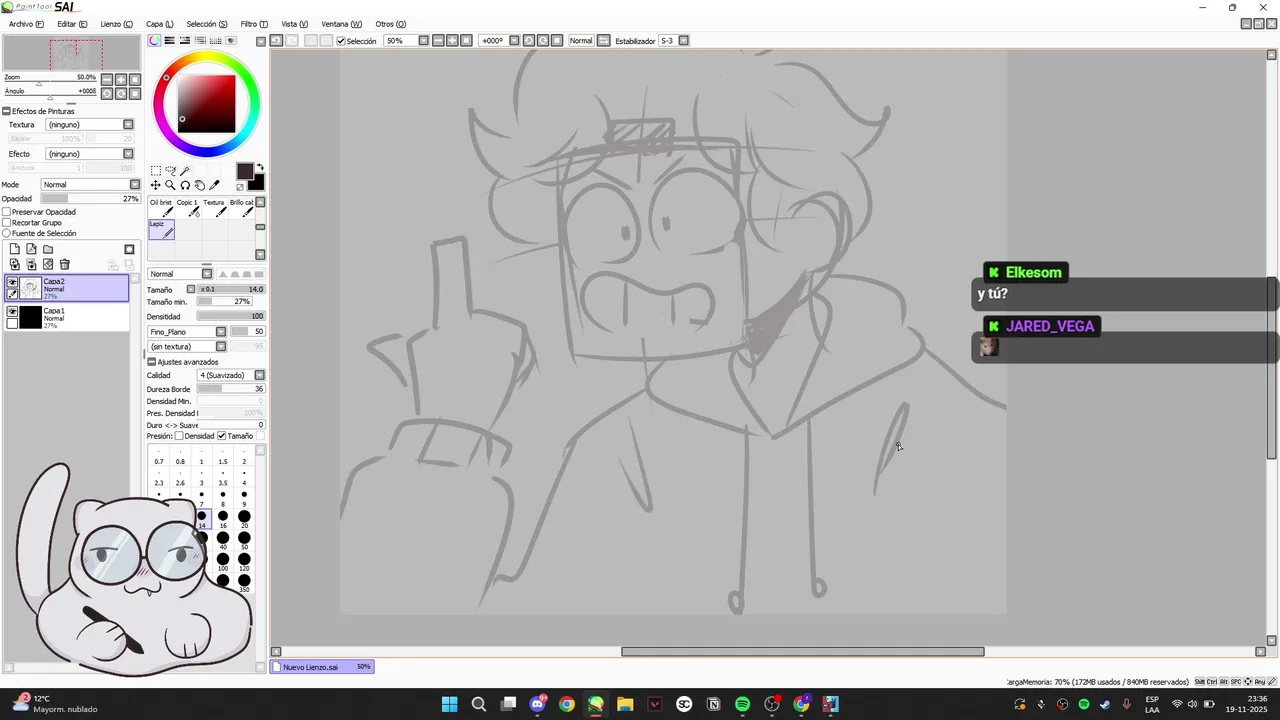The image size is (1280, 720).
Task: Toggle the Selección checkbox in toolbar
Action: coord(341,41)
